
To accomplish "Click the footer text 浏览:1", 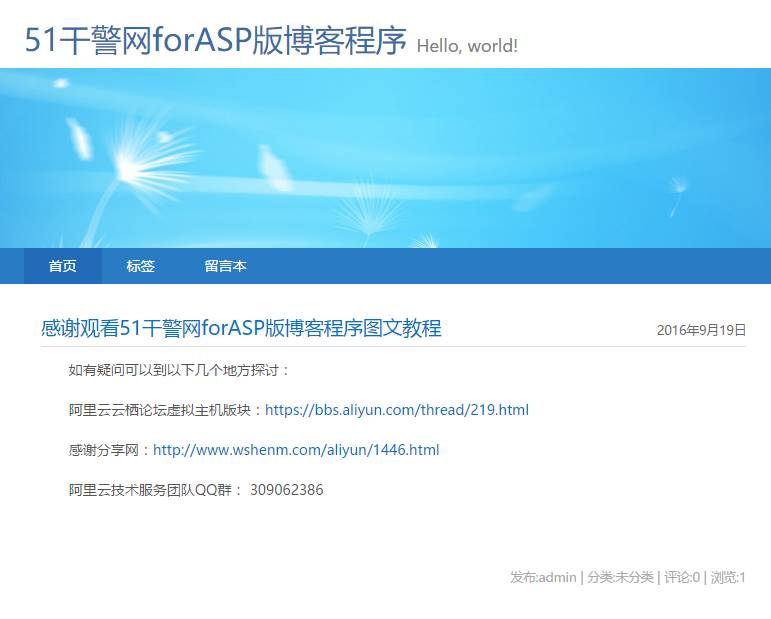I will tap(728, 577).
